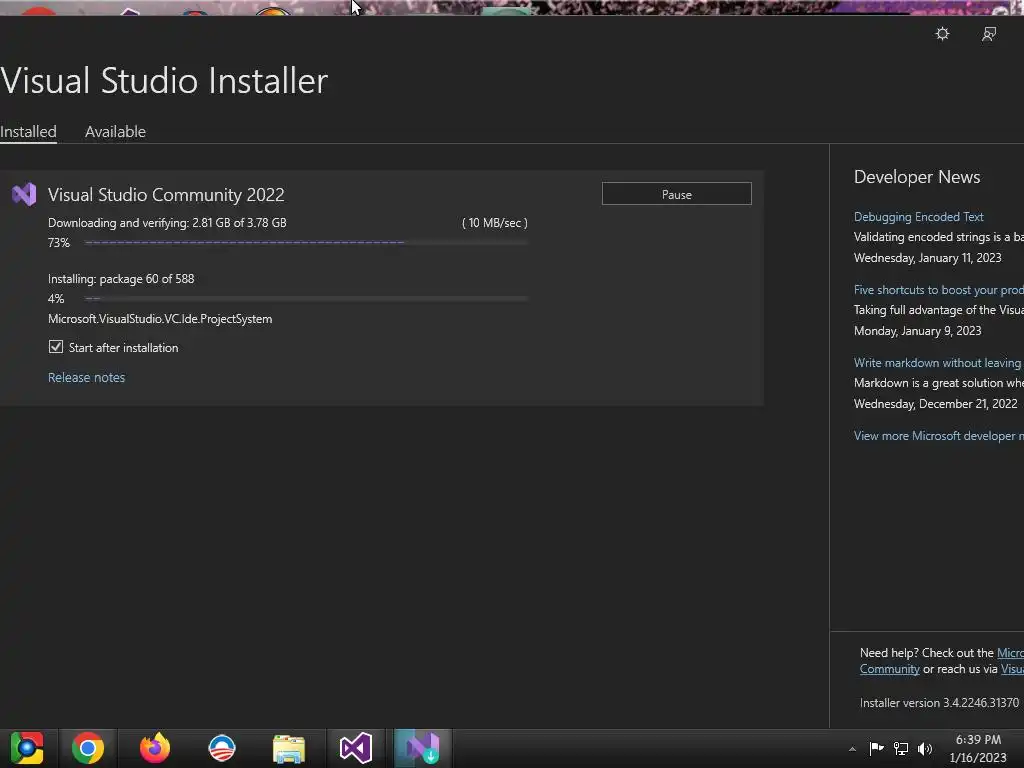
Task: Open the Debugging Encoded Text article
Action: (x=918, y=217)
